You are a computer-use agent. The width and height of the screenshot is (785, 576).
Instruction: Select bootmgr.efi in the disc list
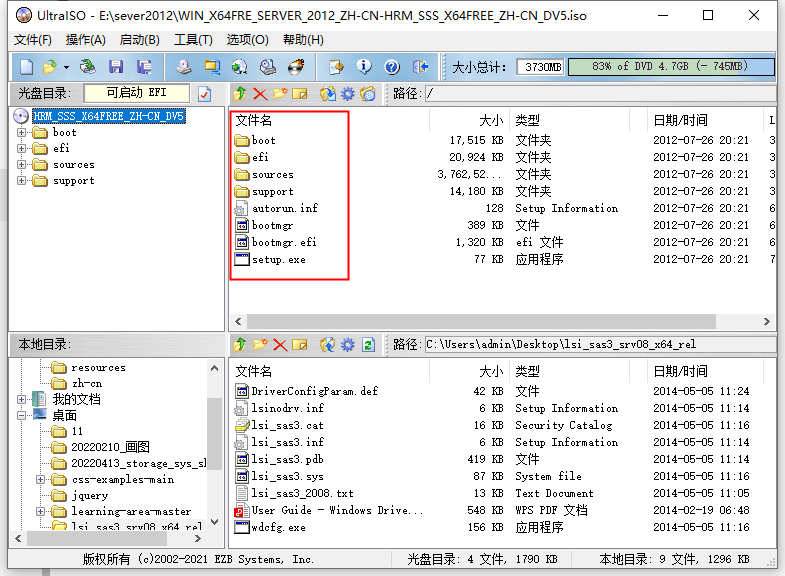pos(276,243)
